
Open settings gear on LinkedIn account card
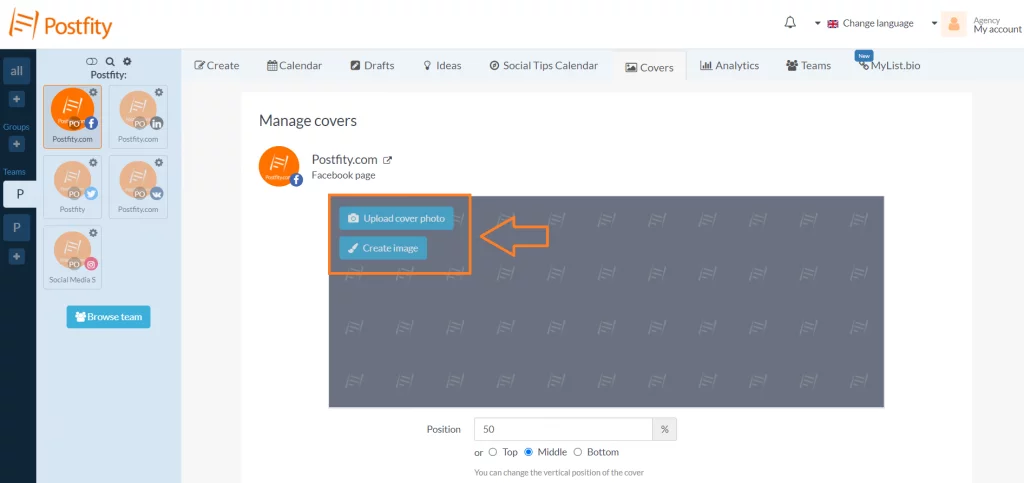159,93
